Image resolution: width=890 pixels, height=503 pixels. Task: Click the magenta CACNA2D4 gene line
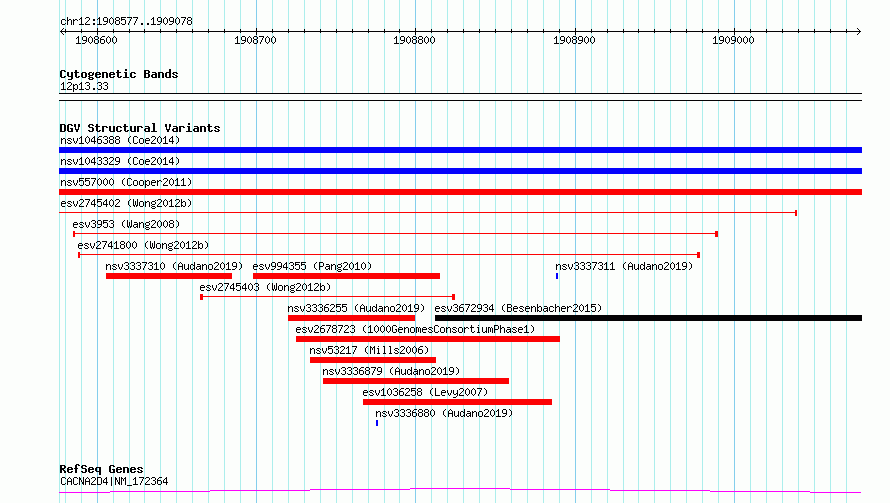tap(460, 491)
